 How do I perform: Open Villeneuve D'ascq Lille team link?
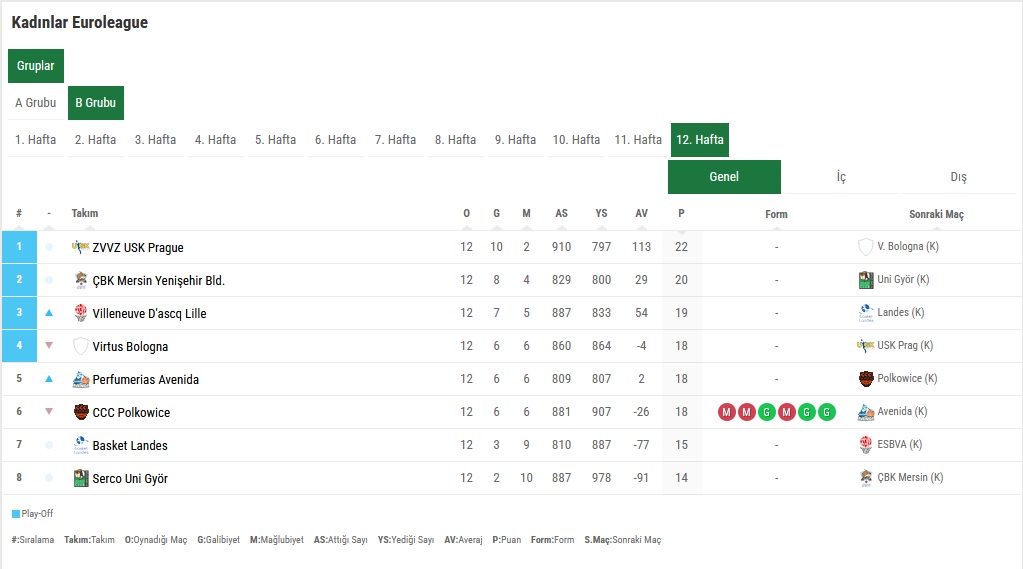pos(149,313)
